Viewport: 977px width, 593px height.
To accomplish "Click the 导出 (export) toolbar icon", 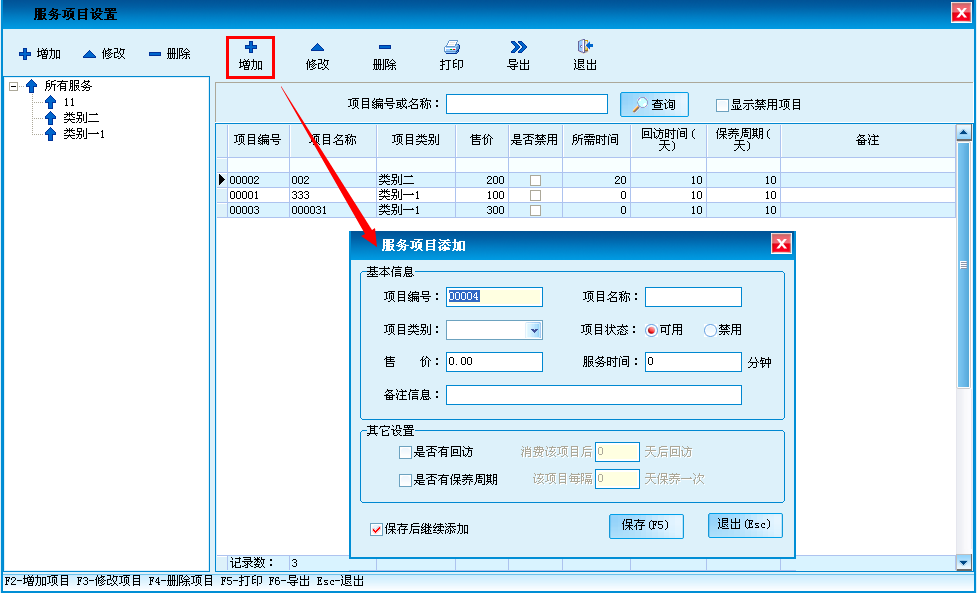I will point(518,47).
